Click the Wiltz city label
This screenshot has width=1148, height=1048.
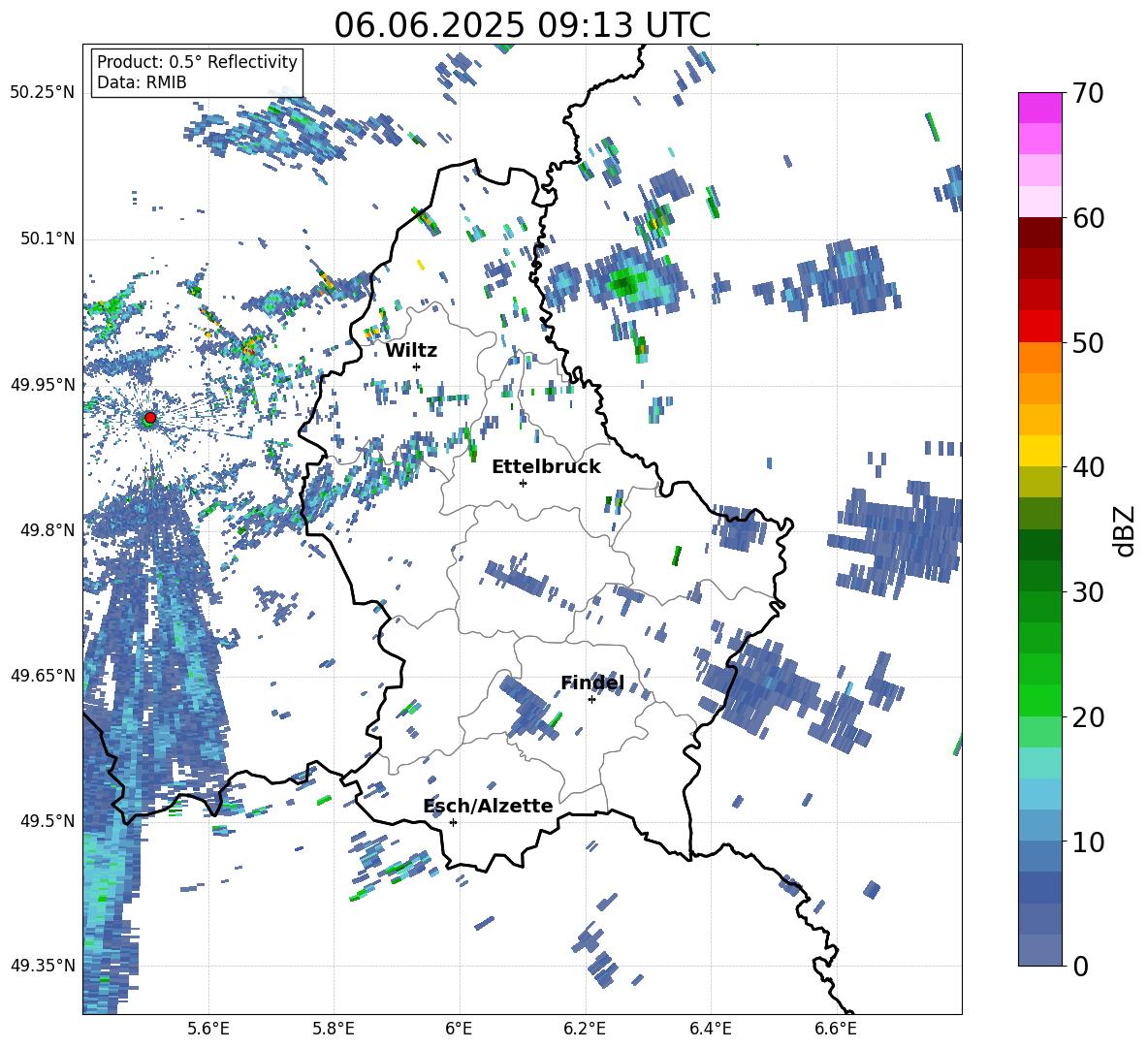(411, 351)
